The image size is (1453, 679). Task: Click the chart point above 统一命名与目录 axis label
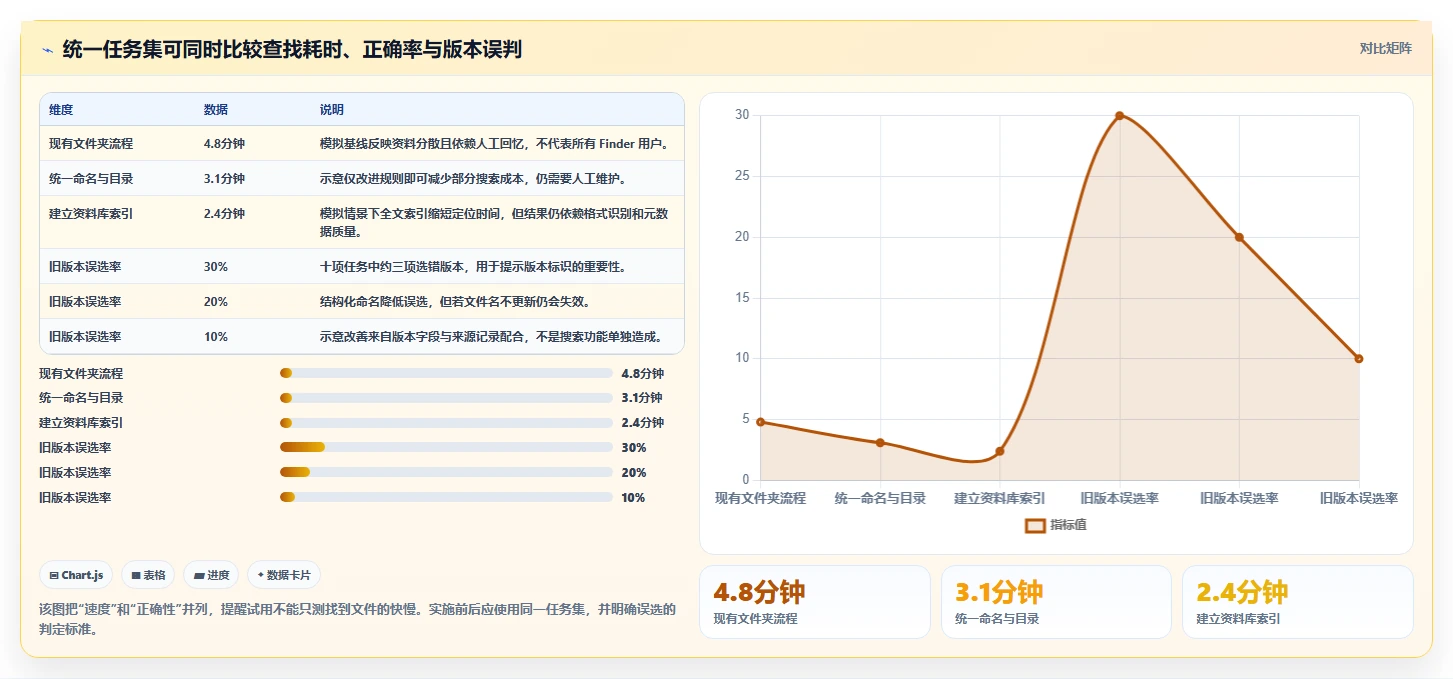click(880, 442)
